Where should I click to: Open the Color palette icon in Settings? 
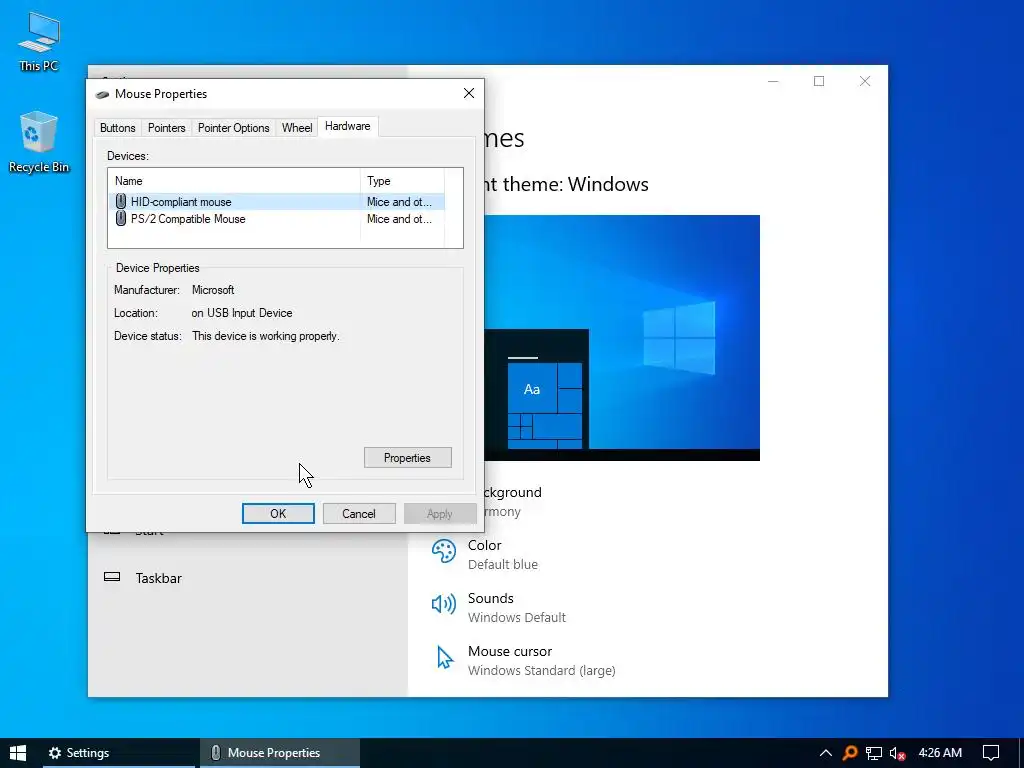443,552
